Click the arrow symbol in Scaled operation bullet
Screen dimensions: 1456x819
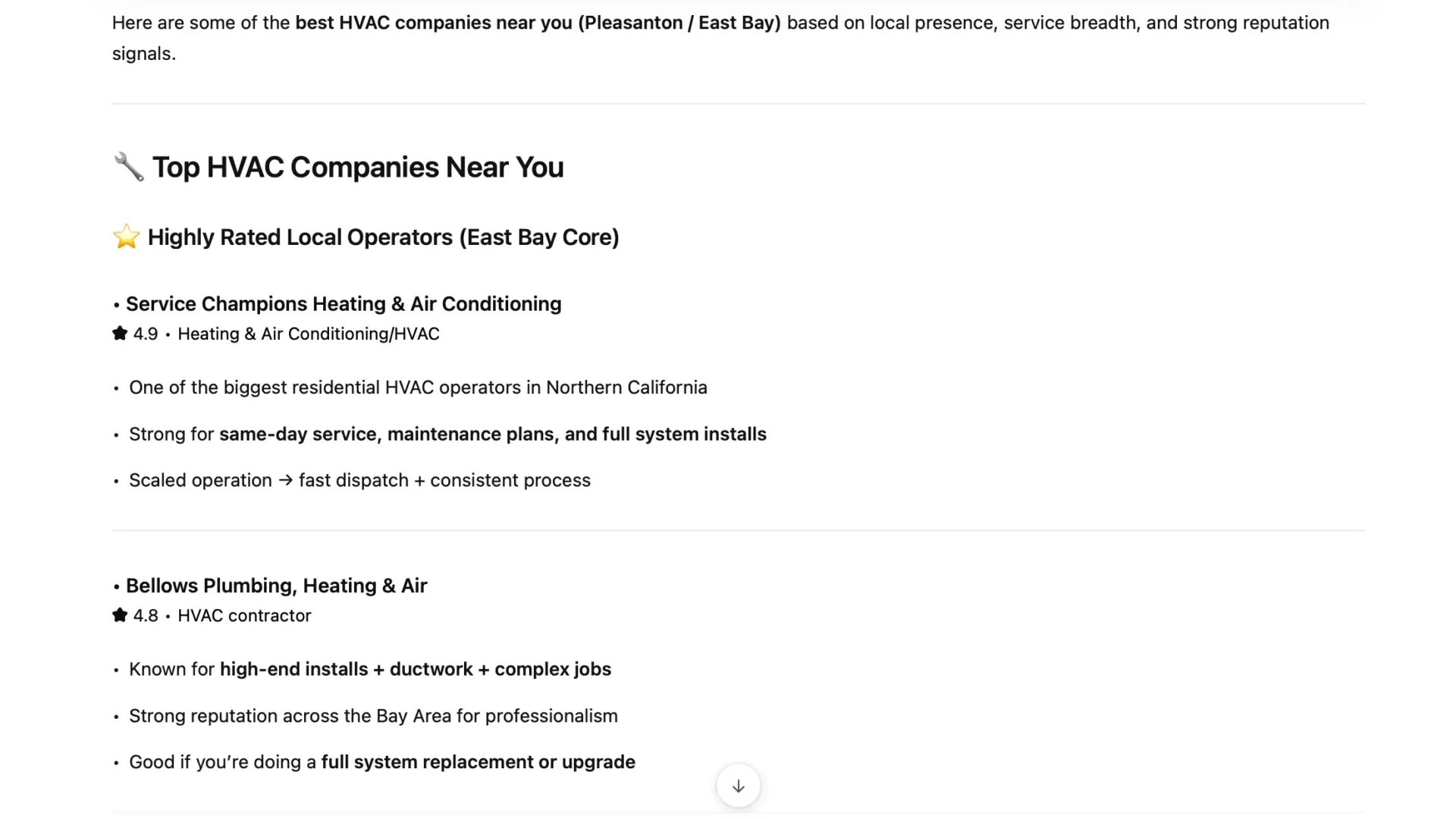[284, 480]
